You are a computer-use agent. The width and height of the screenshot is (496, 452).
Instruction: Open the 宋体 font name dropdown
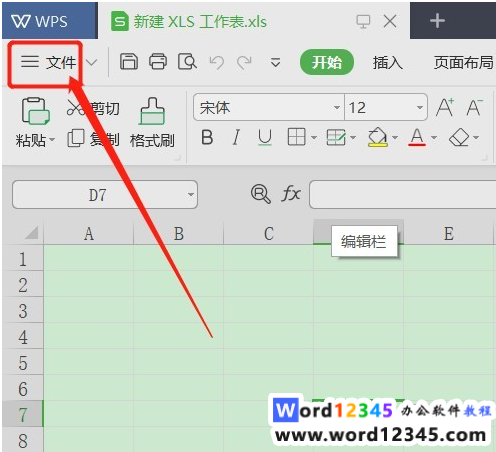coord(337,107)
